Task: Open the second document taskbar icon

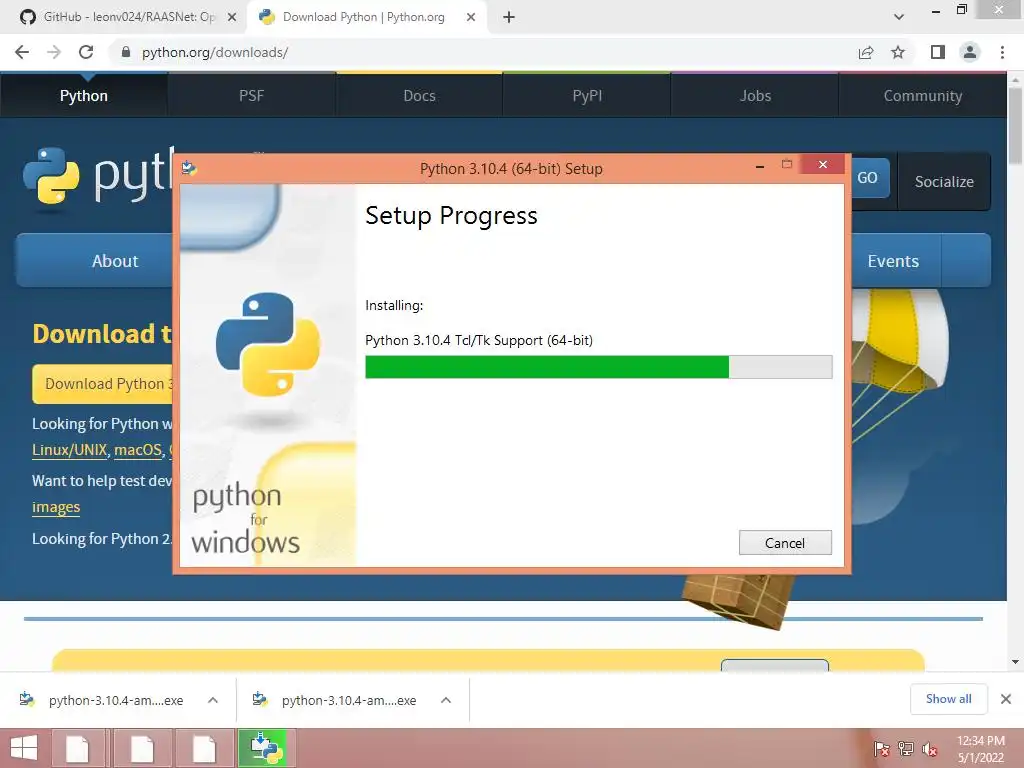Action: coord(142,748)
